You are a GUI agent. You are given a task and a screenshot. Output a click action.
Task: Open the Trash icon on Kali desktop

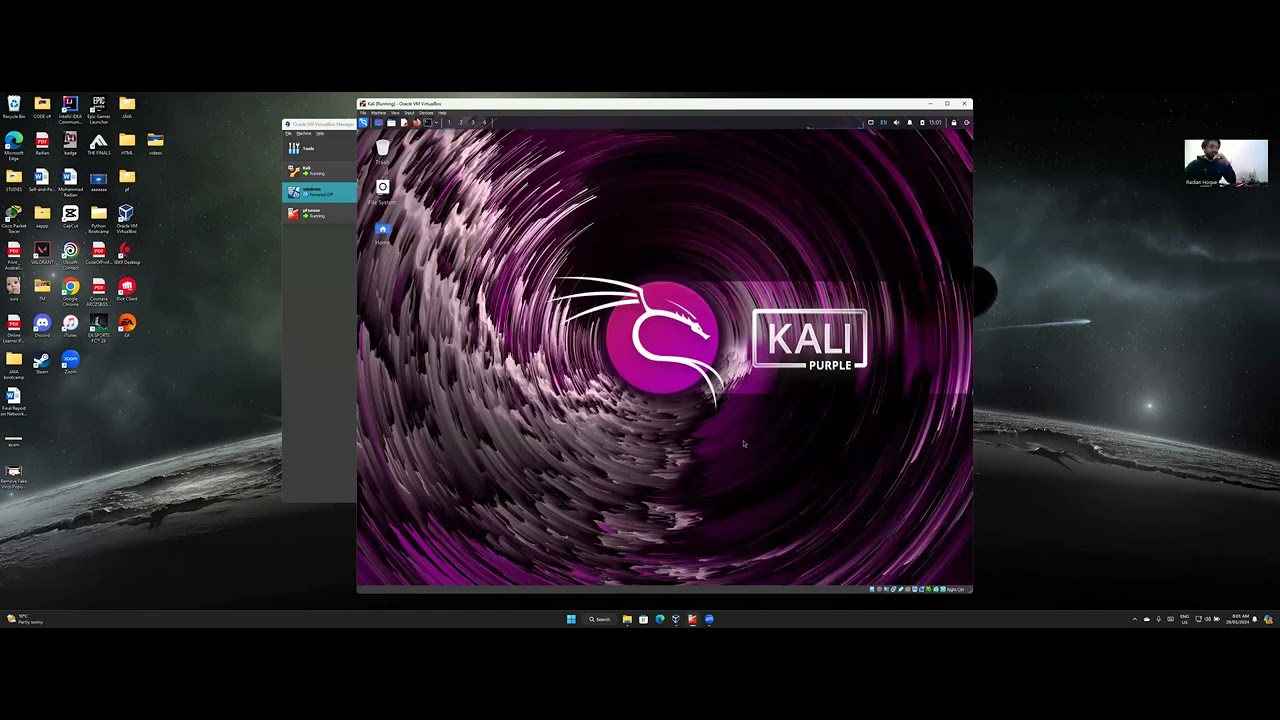point(382,150)
